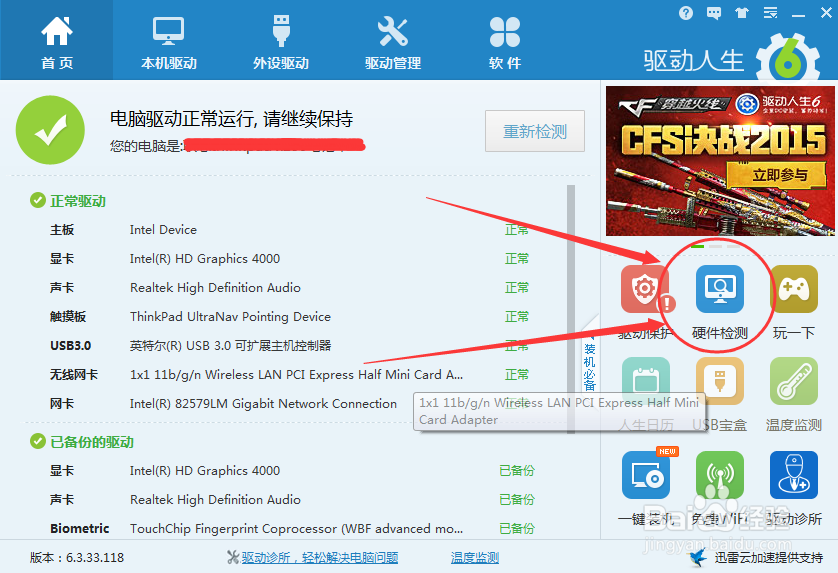Select the USB3.0 controller row
The width and height of the screenshot is (838, 573).
(289, 345)
